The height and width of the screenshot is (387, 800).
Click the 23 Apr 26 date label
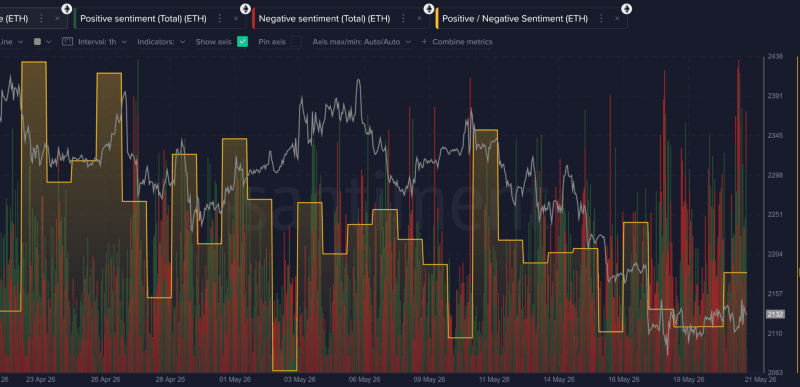coord(40,380)
